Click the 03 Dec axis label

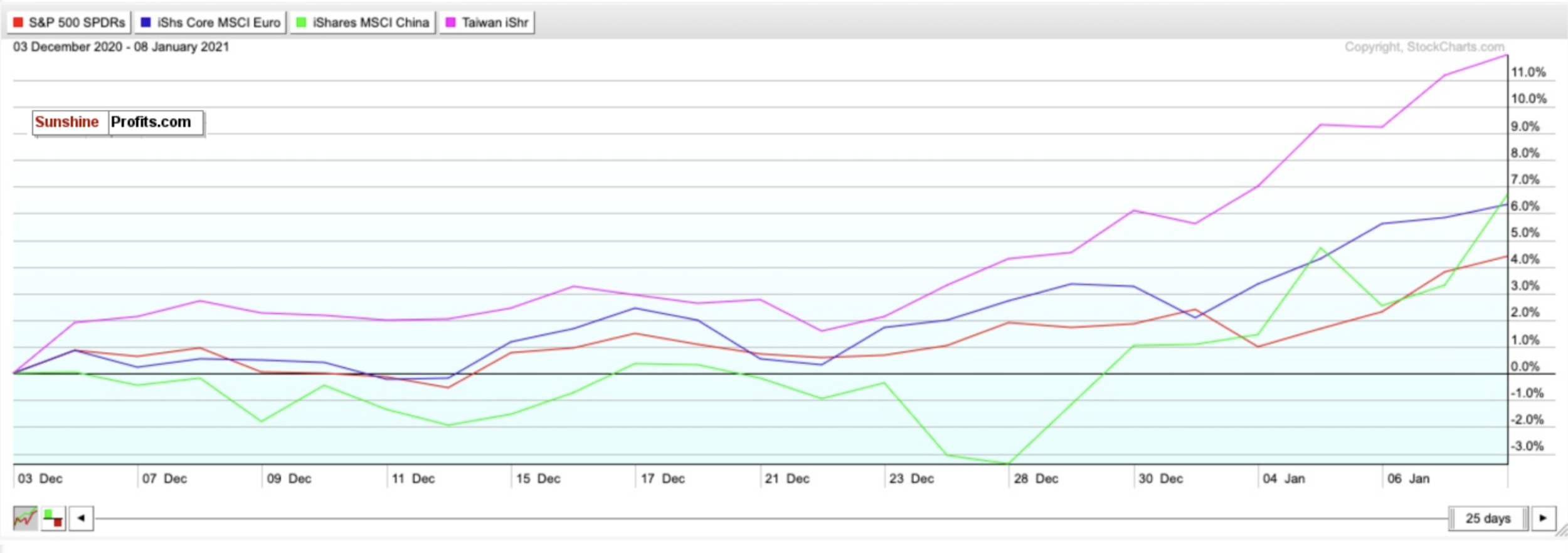tap(40, 479)
